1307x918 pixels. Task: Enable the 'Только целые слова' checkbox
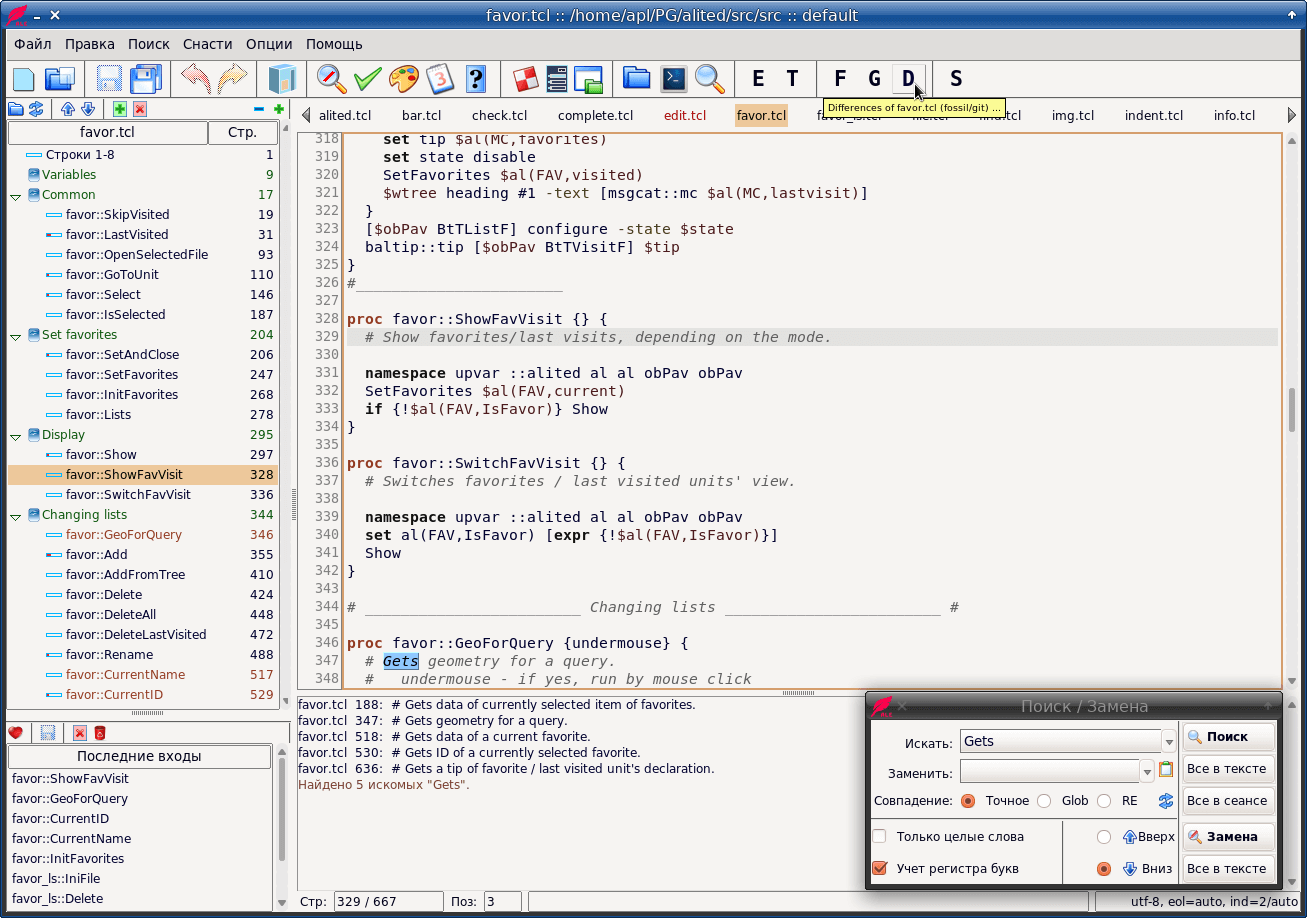pyautogui.click(x=880, y=837)
